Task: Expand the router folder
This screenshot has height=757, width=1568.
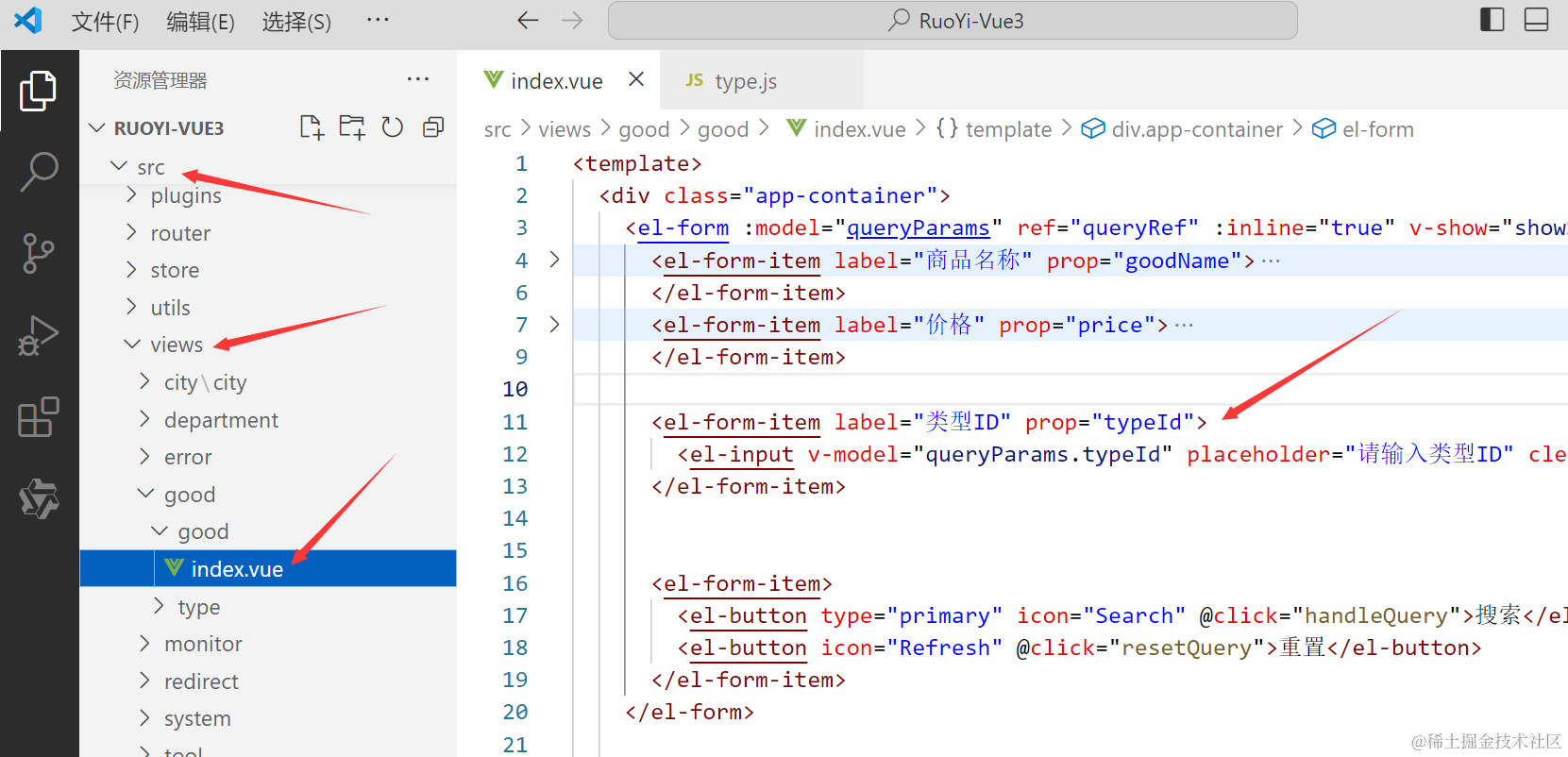Action: pyautogui.click(x=179, y=233)
